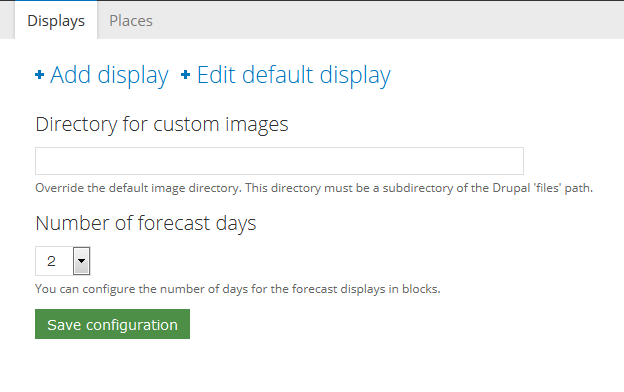Click the word Drupal in the directory help text
This screenshot has height=392, width=624.
click(x=511, y=188)
